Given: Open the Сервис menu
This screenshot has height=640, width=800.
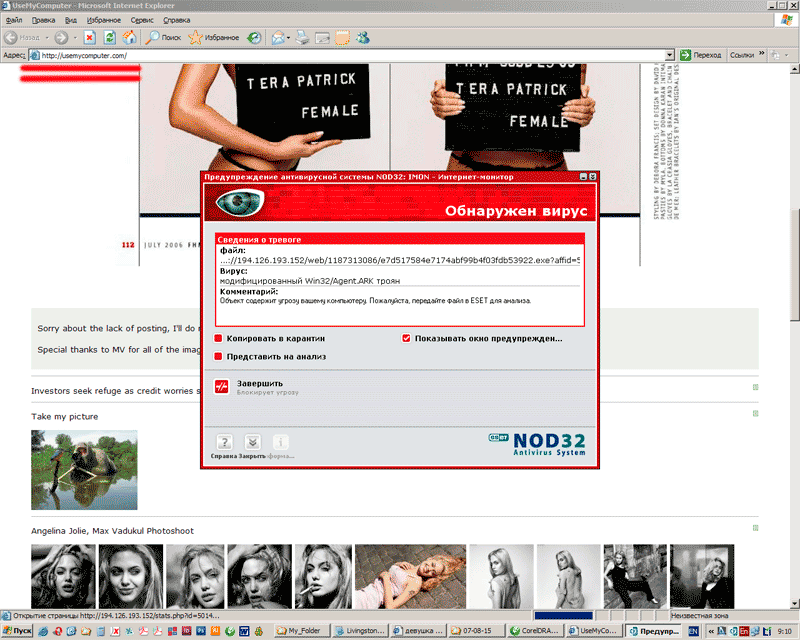Looking at the screenshot, I should tap(142, 20).
